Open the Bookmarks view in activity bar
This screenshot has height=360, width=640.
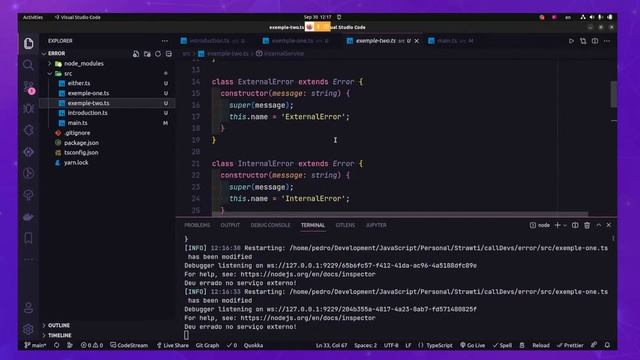(29, 238)
